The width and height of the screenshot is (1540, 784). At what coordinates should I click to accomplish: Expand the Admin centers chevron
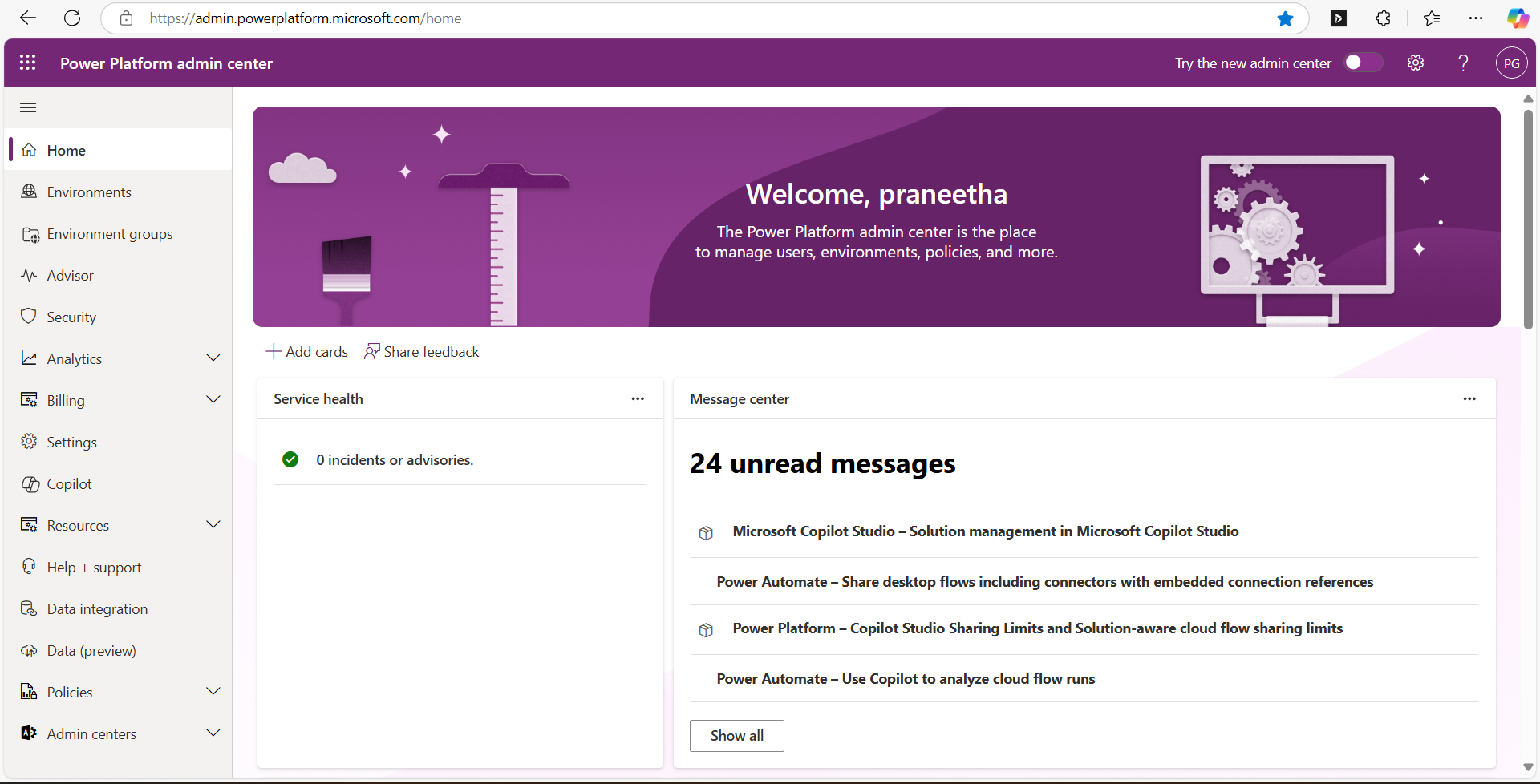tap(213, 733)
